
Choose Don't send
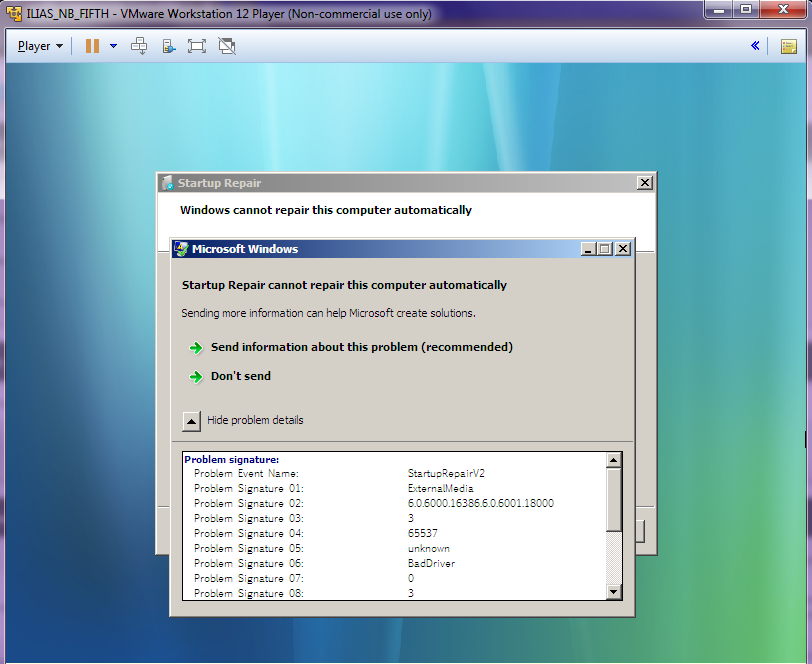(x=241, y=376)
